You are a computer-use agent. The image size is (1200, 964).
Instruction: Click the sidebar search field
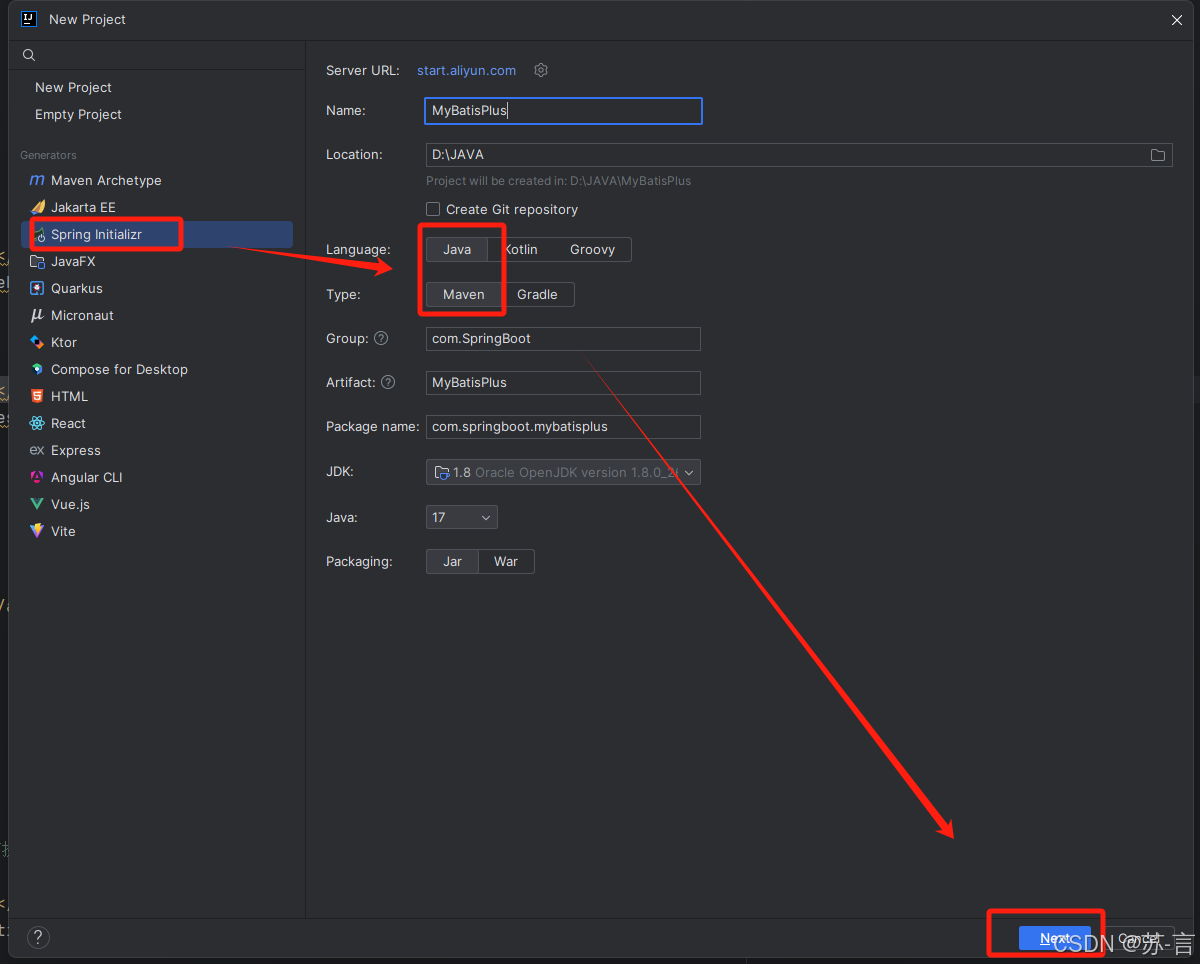pyautogui.click(x=157, y=55)
